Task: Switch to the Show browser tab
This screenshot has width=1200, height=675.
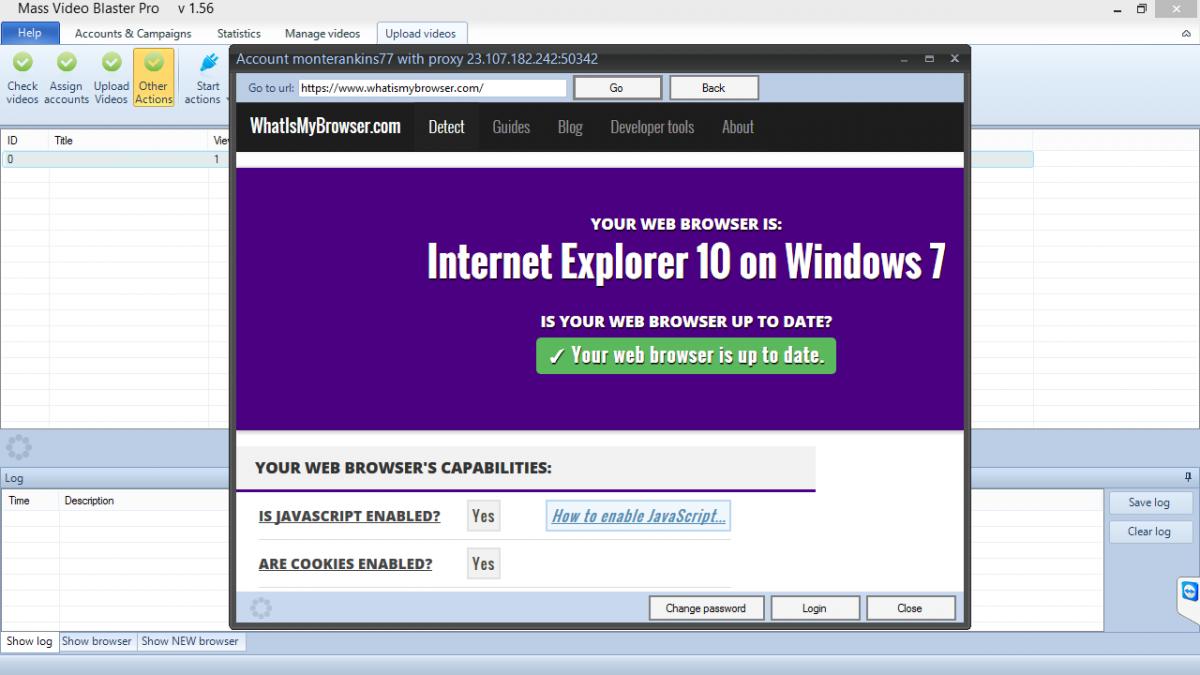Action: (97, 641)
